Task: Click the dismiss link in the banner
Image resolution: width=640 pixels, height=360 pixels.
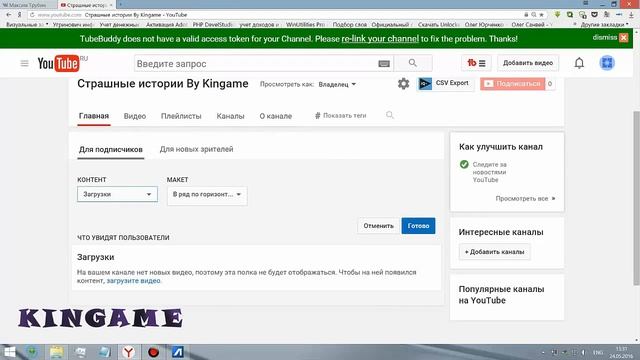Action: pyautogui.click(x=604, y=37)
